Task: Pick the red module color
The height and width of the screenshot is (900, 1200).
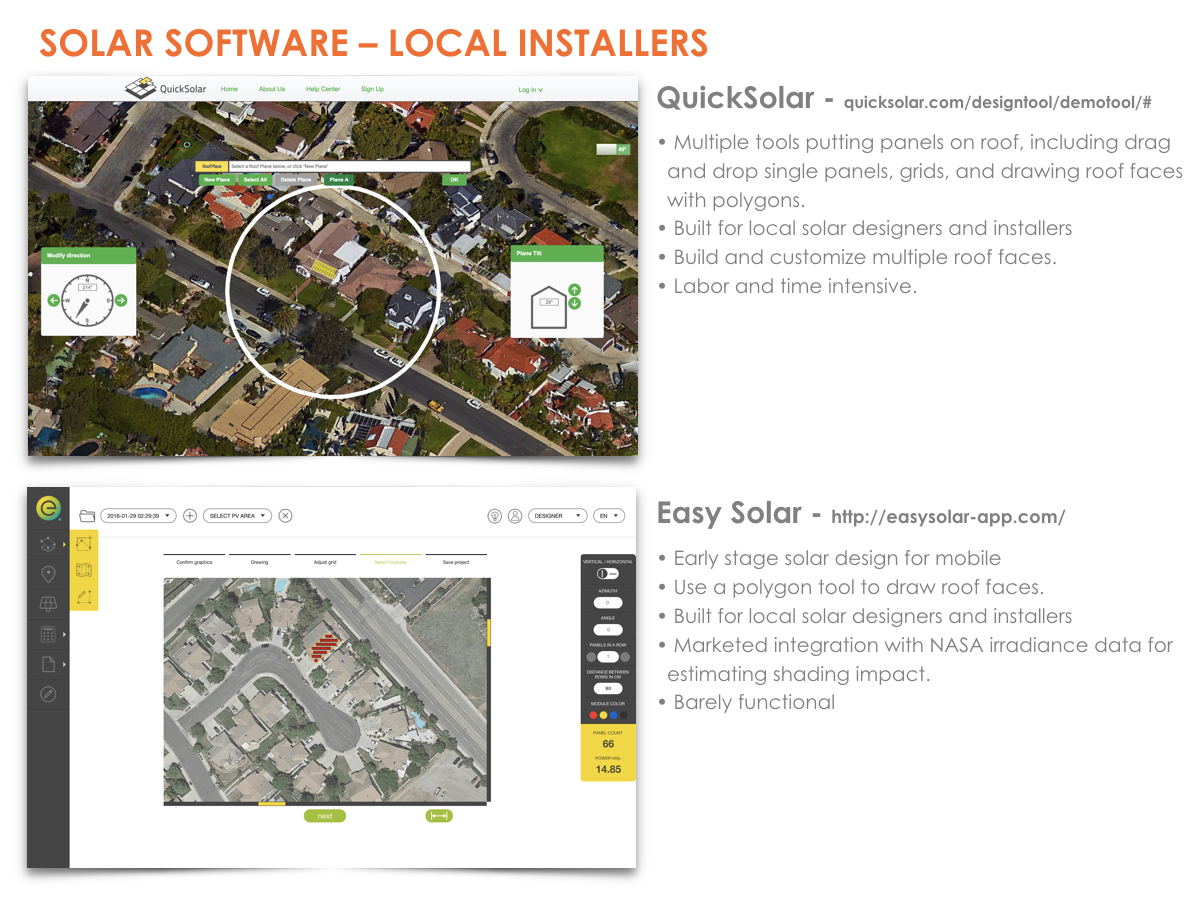Action: (593, 715)
